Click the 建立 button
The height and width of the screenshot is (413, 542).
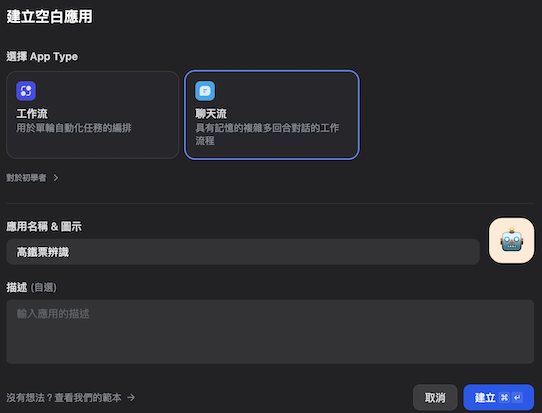(498, 397)
